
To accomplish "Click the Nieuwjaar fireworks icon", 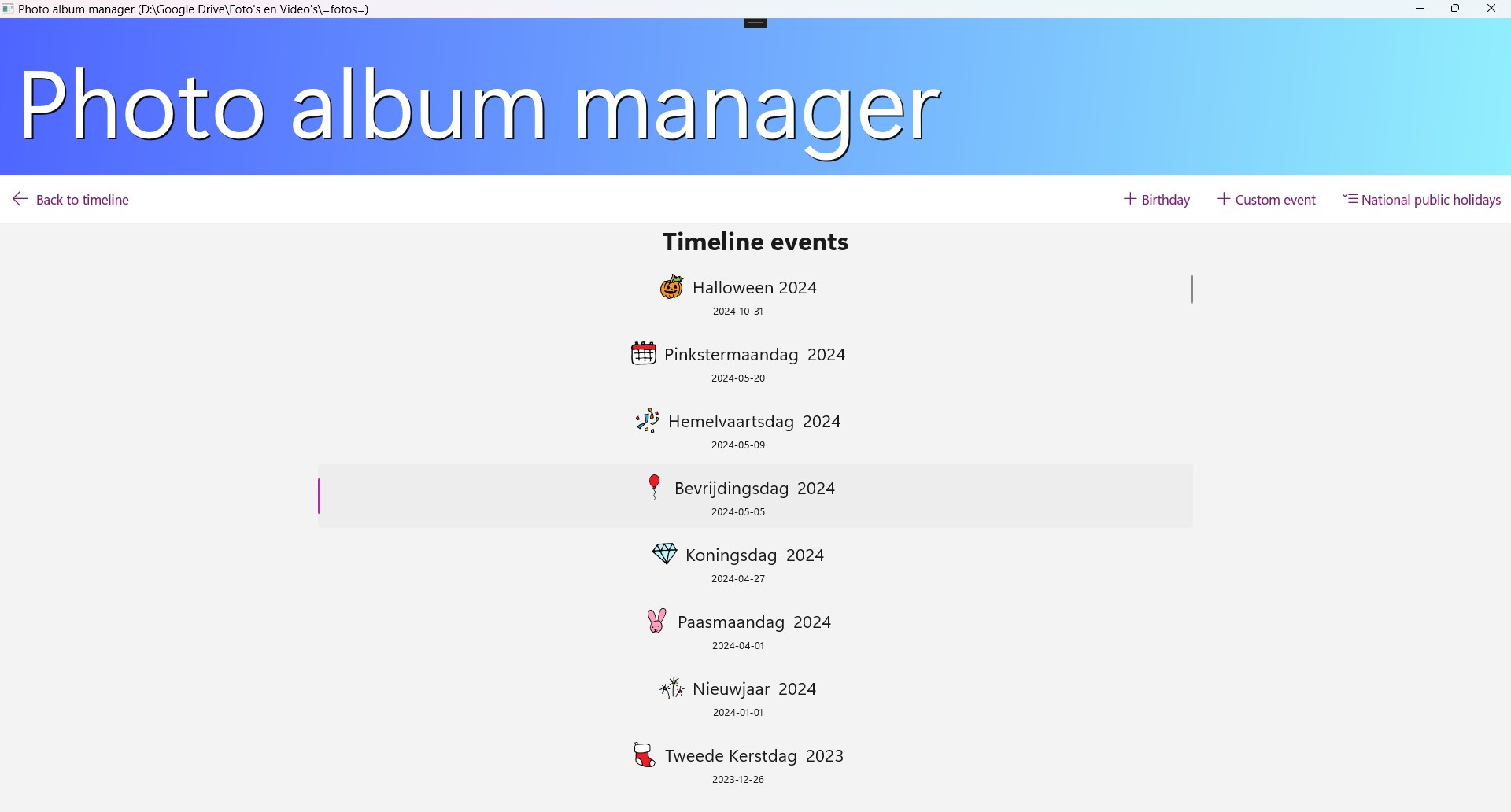I will point(672,689).
